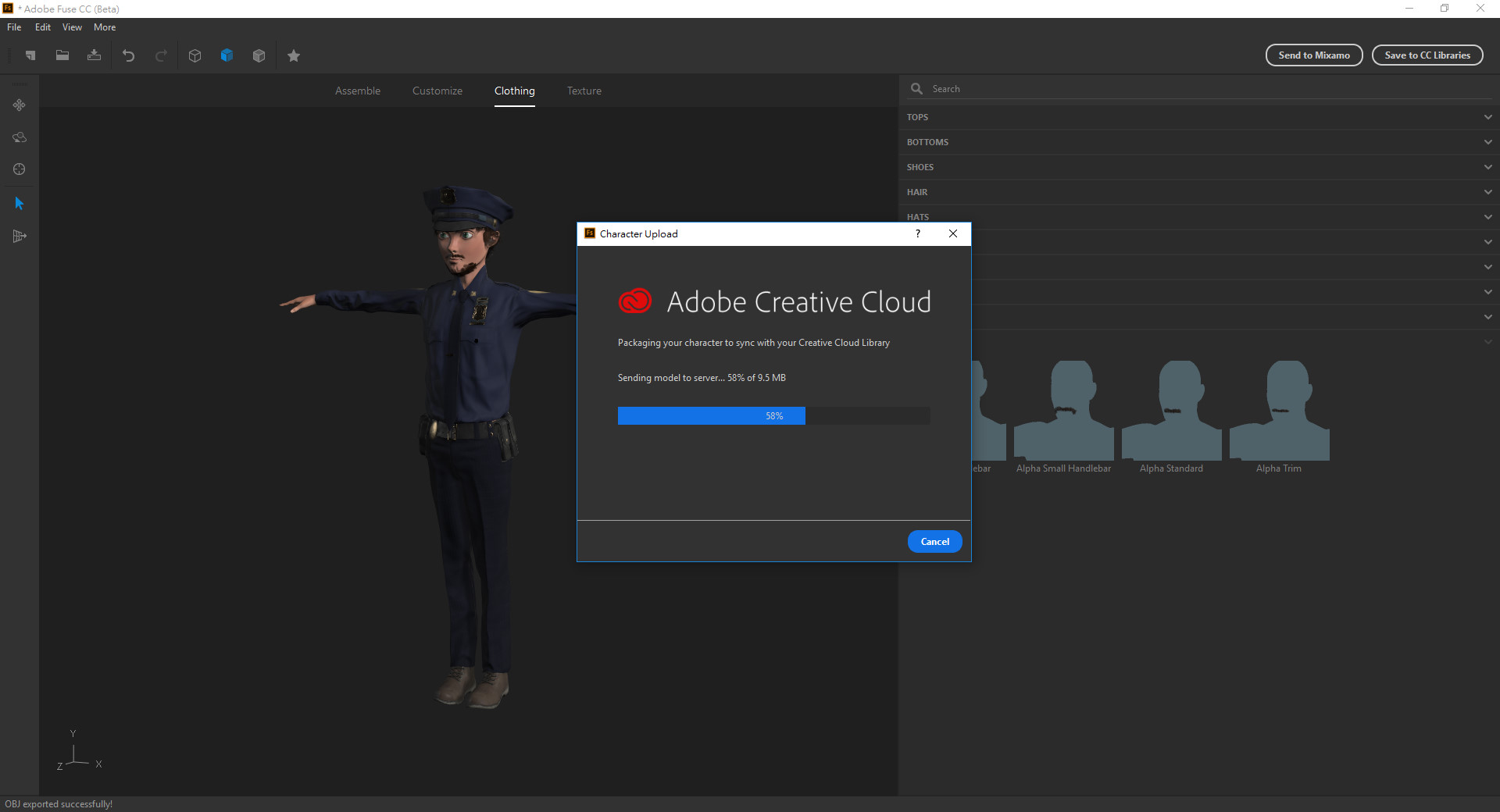Image resolution: width=1500 pixels, height=812 pixels.
Task: Click the chevron of the row under HATS
Action: click(1487, 242)
